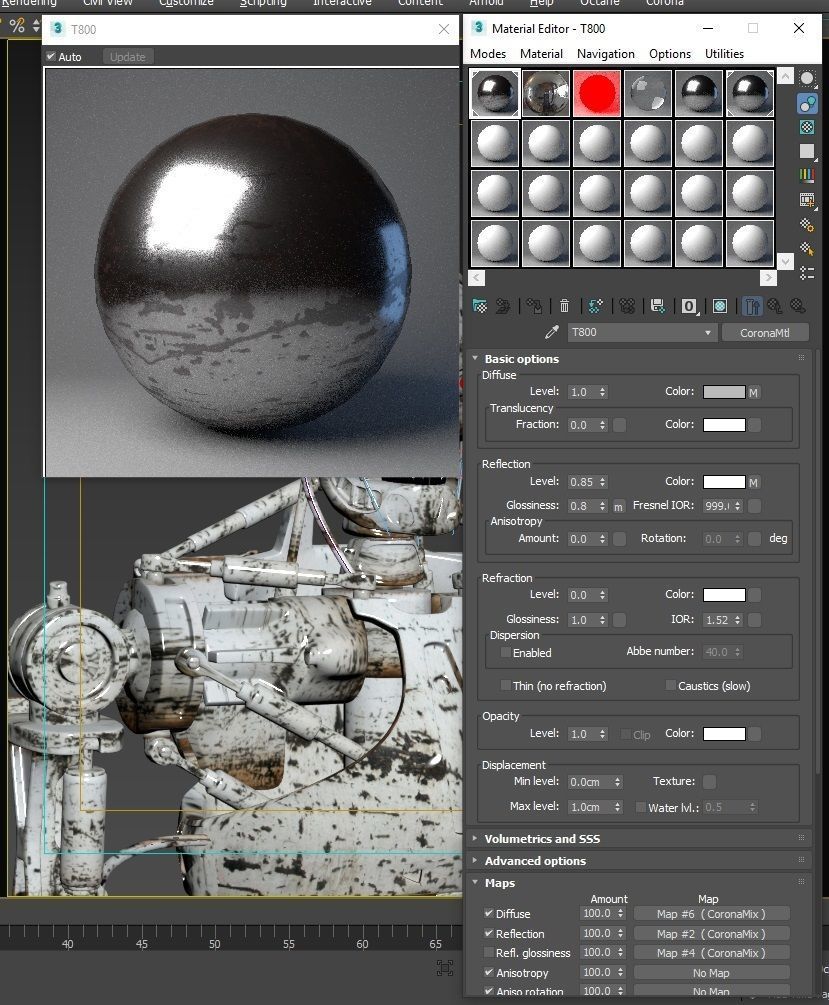Viewport: 829px width, 1005px height.
Task: Click Make Material Copy icon
Action: pos(595,306)
